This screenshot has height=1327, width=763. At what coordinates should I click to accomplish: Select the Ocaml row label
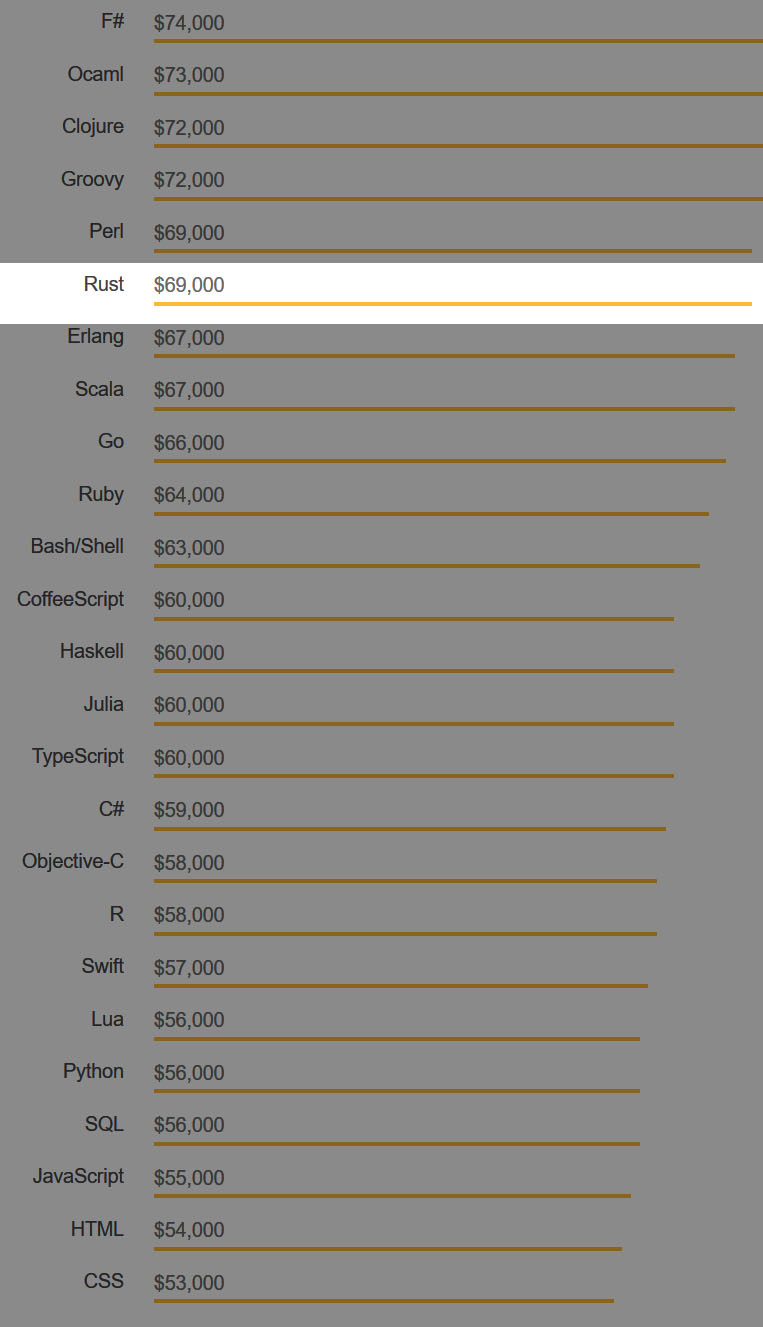coord(96,74)
